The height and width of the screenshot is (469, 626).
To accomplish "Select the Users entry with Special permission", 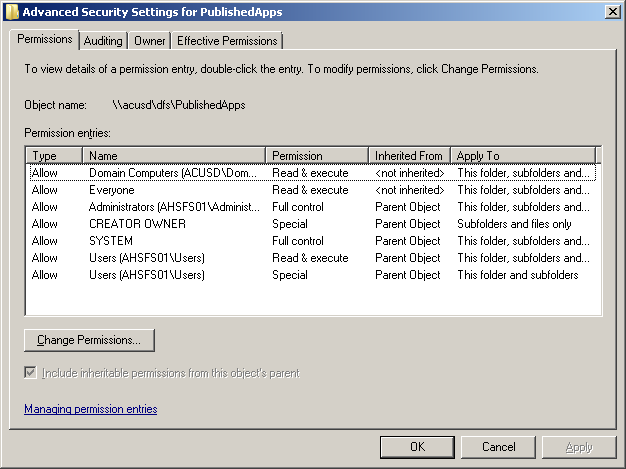I will click(313, 275).
